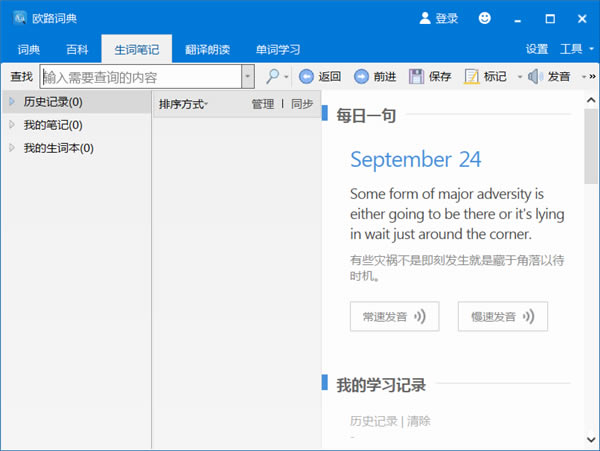Switch to the 翻译朗读 tab
The height and width of the screenshot is (451, 600).
207,49
